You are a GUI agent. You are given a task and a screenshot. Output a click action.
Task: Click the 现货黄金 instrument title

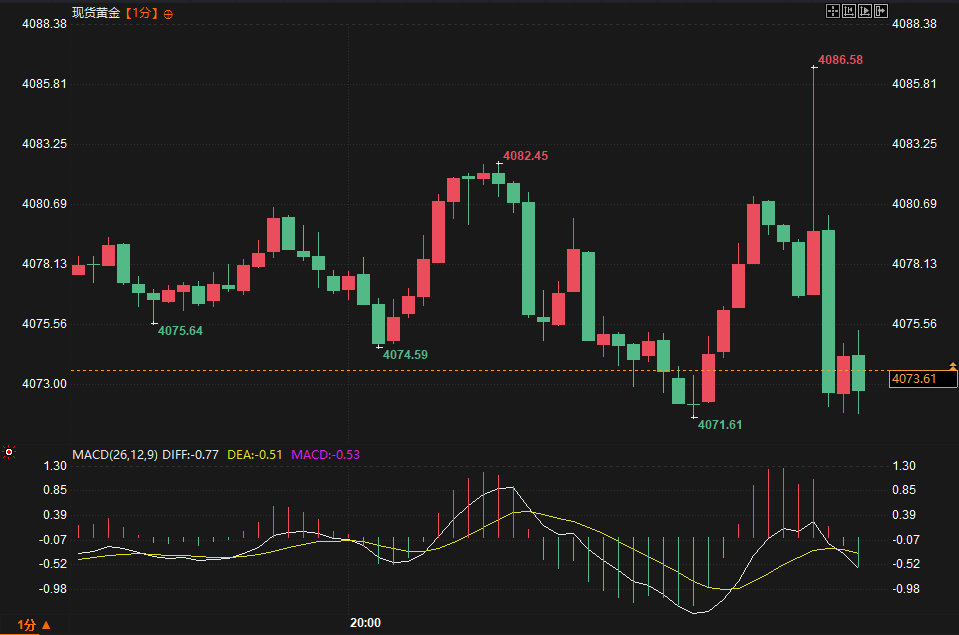[x=96, y=13]
